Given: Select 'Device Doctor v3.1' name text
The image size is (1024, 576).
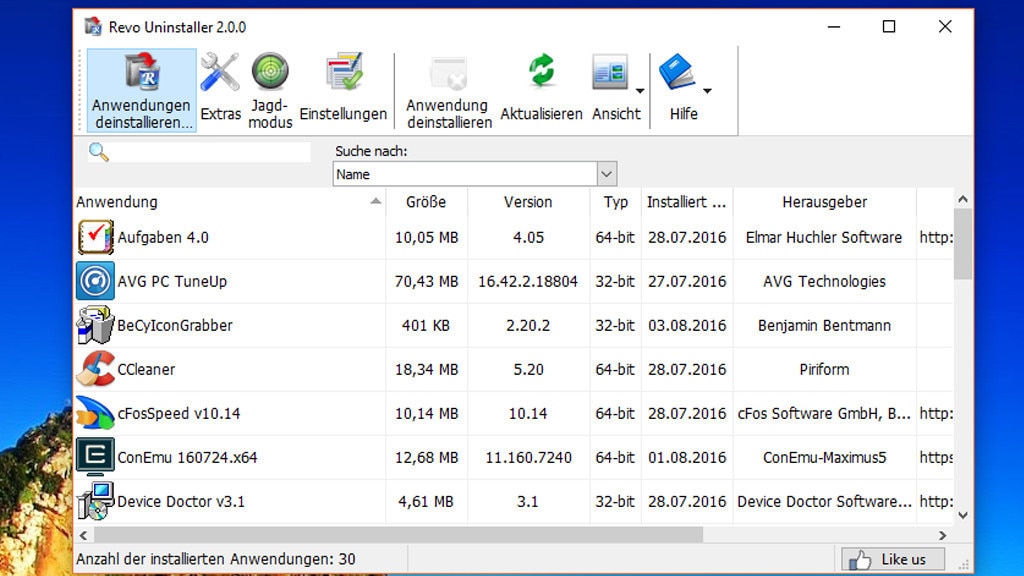Looking at the screenshot, I should [x=181, y=502].
